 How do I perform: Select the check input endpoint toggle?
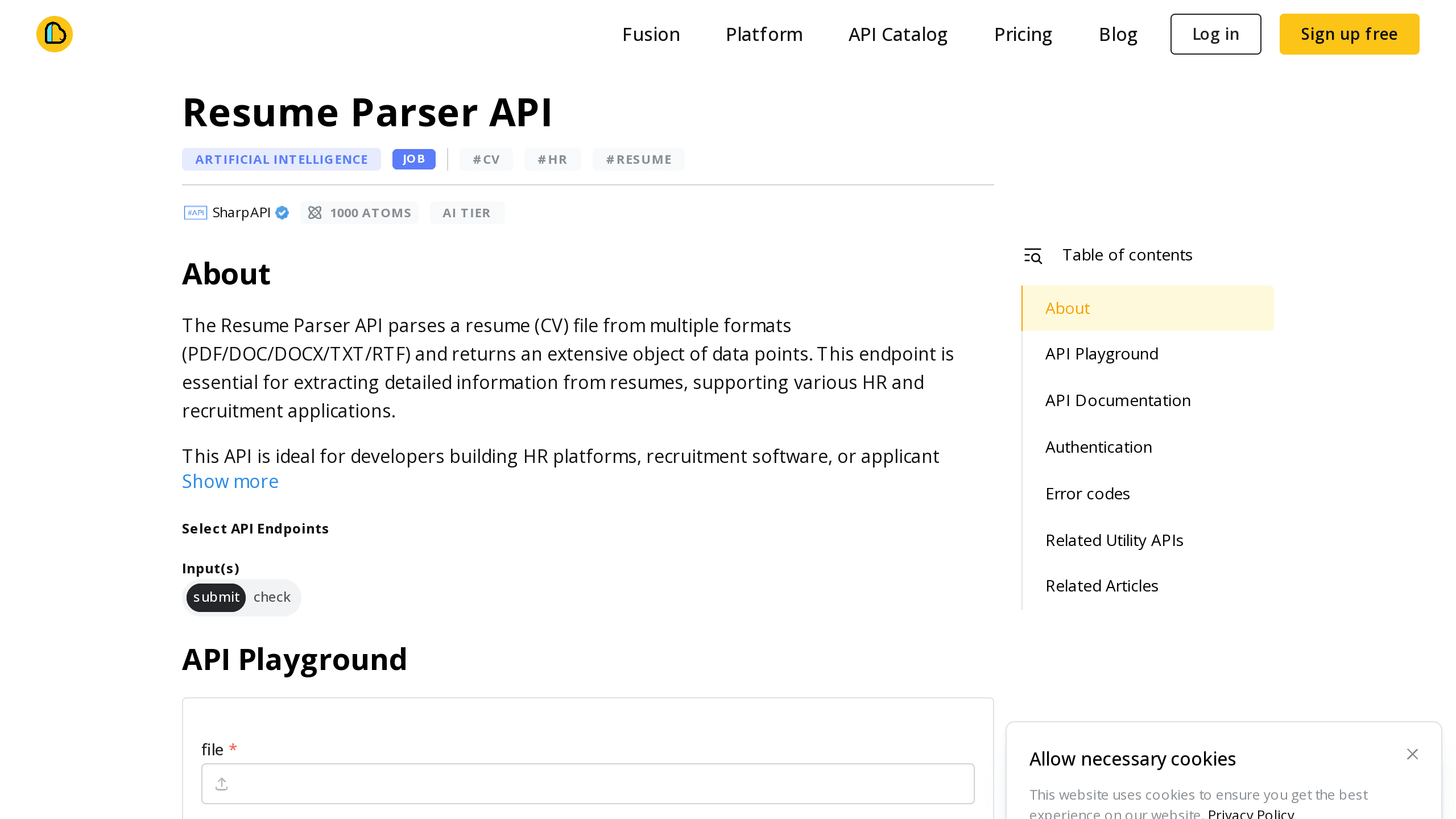pos(272,597)
